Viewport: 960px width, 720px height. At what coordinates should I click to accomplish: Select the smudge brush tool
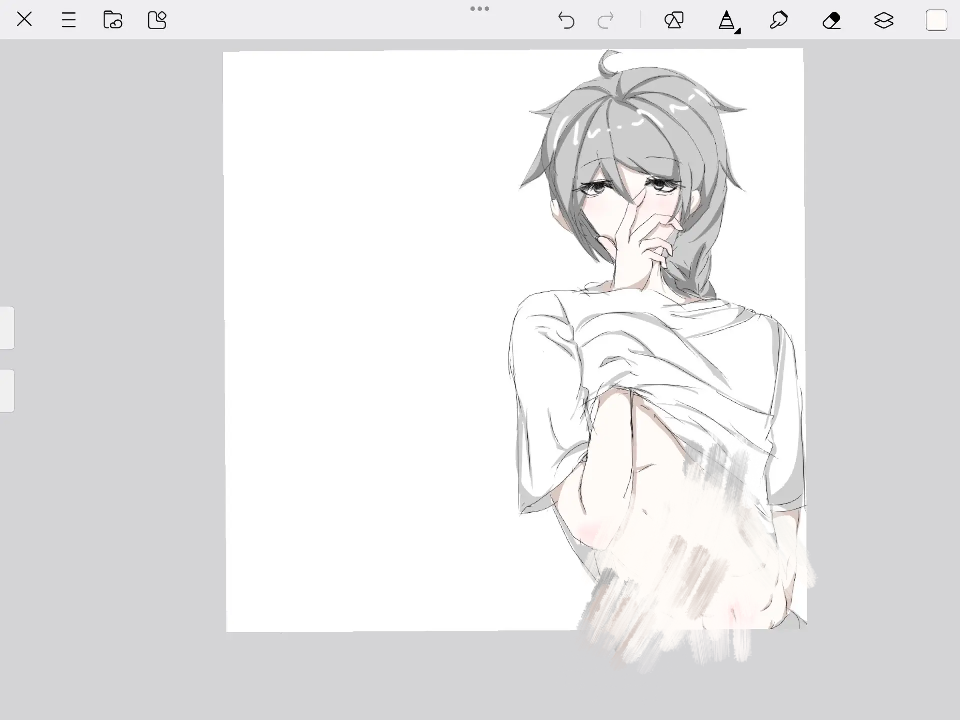779,20
